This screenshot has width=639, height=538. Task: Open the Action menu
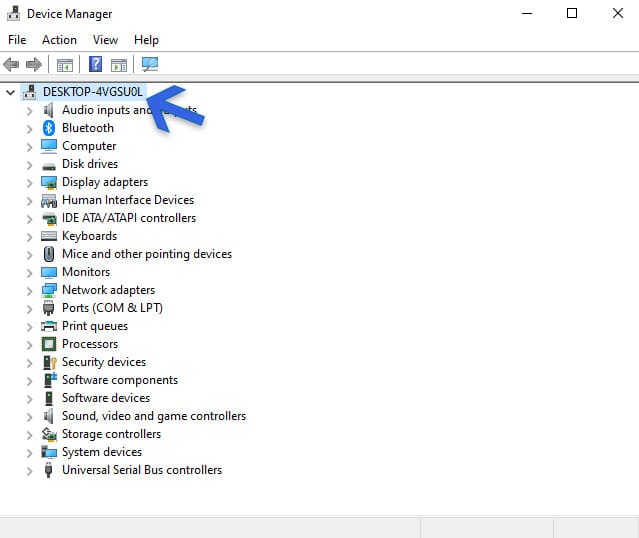59,40
